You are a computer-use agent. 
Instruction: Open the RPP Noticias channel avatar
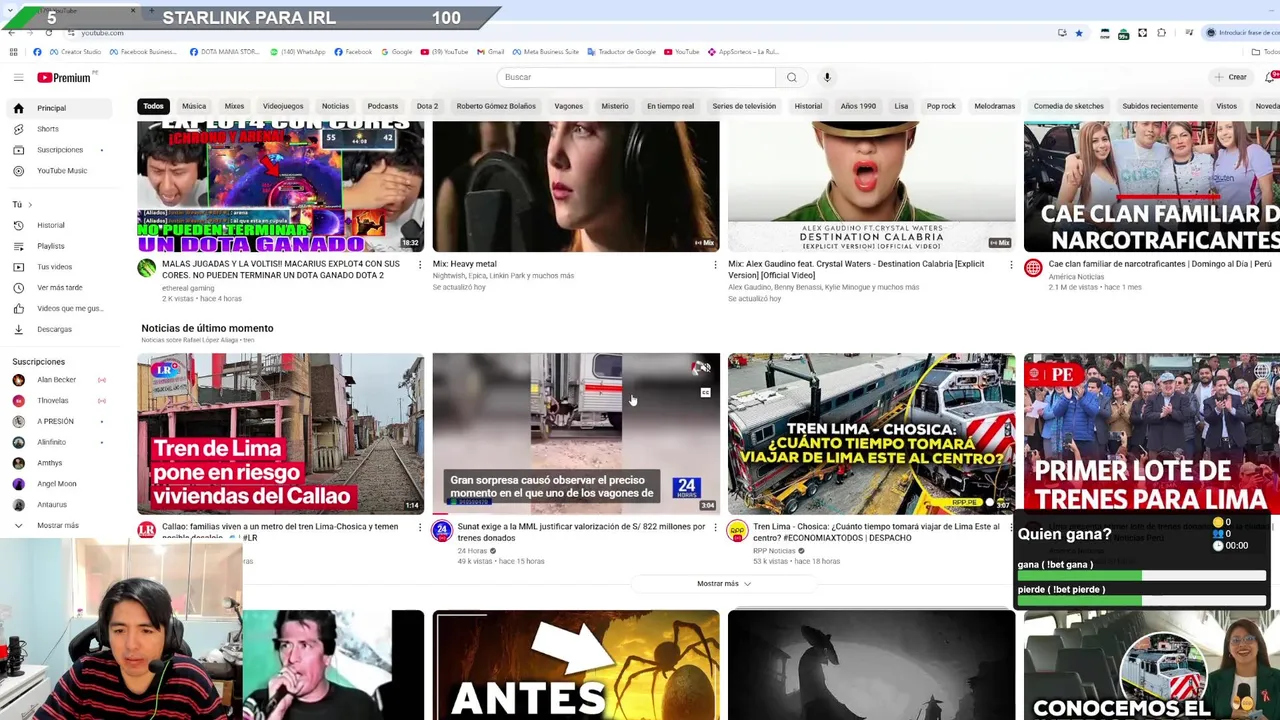click(738, 531)
